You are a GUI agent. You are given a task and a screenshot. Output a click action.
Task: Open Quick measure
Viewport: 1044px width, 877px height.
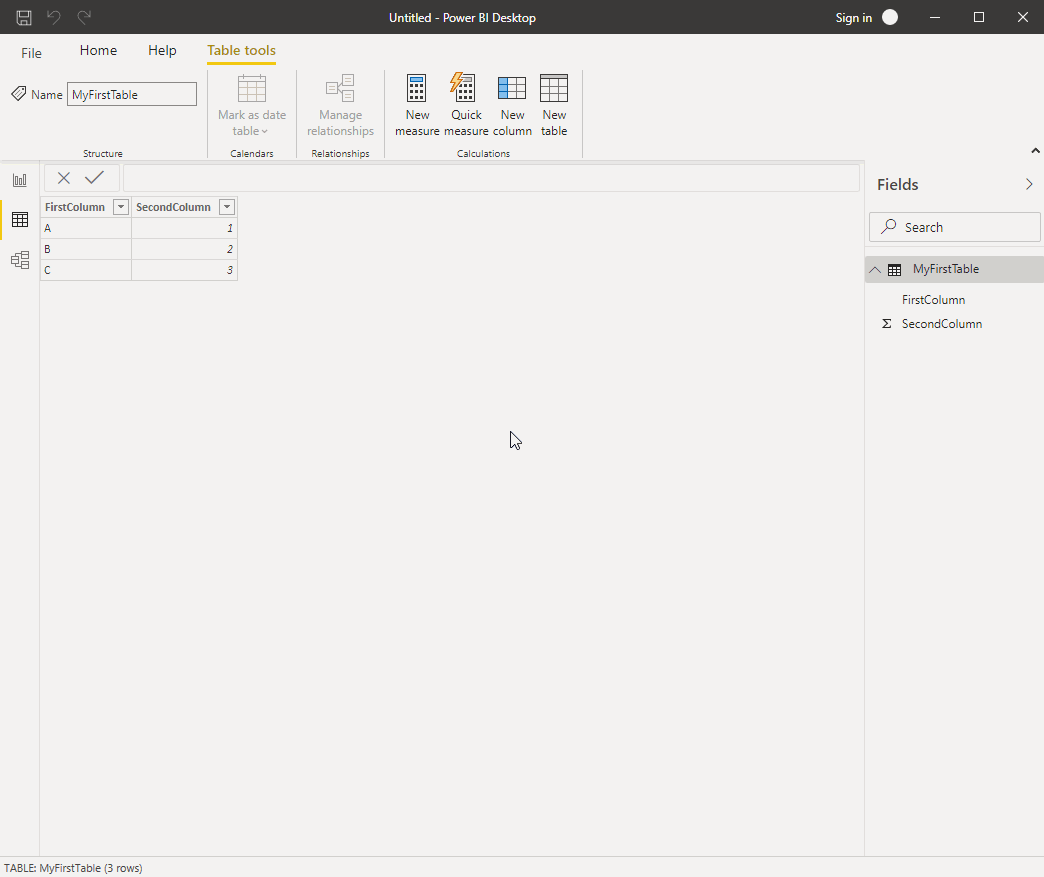[x=466, y=105]
